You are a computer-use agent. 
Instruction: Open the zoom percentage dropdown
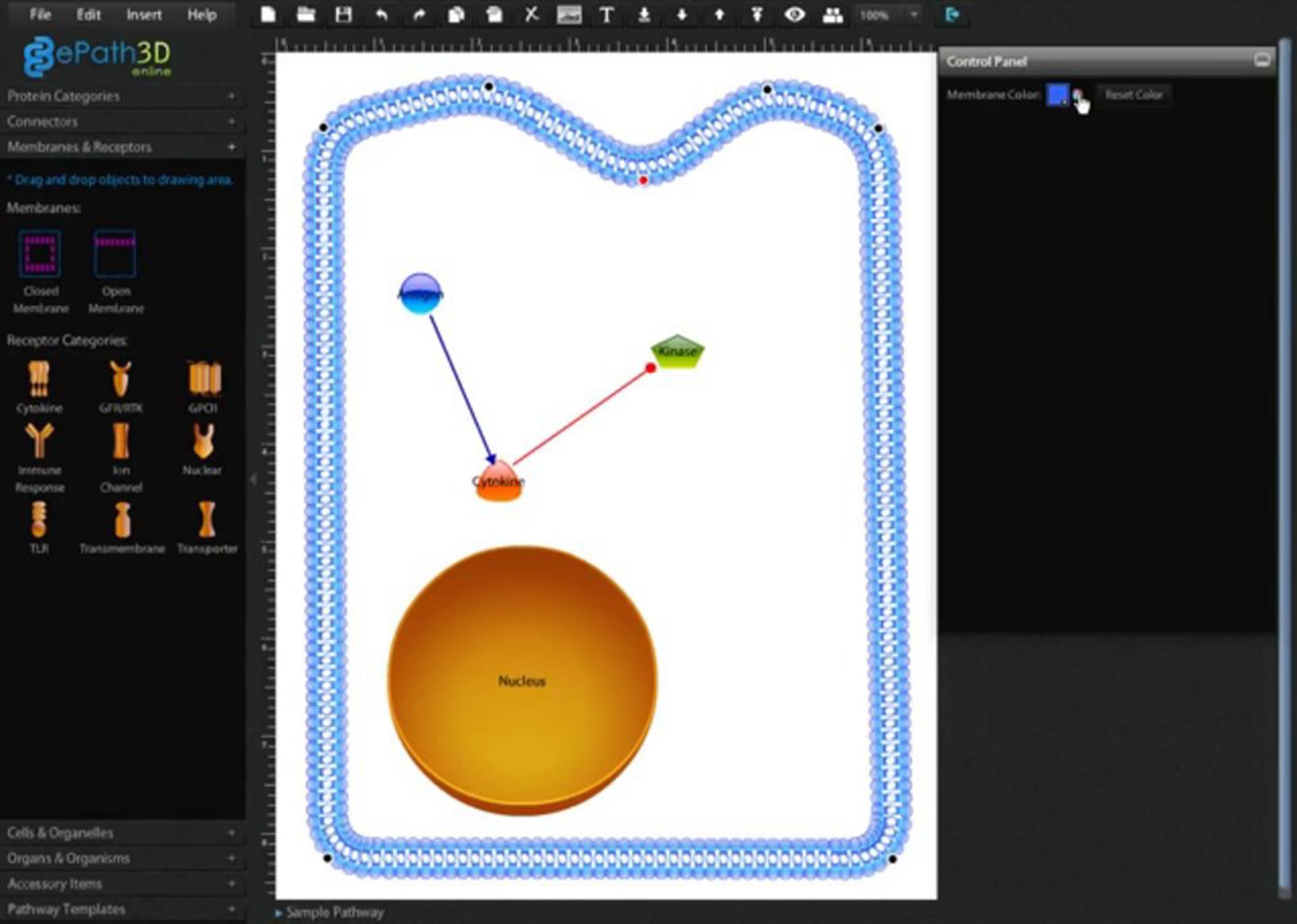914,15
